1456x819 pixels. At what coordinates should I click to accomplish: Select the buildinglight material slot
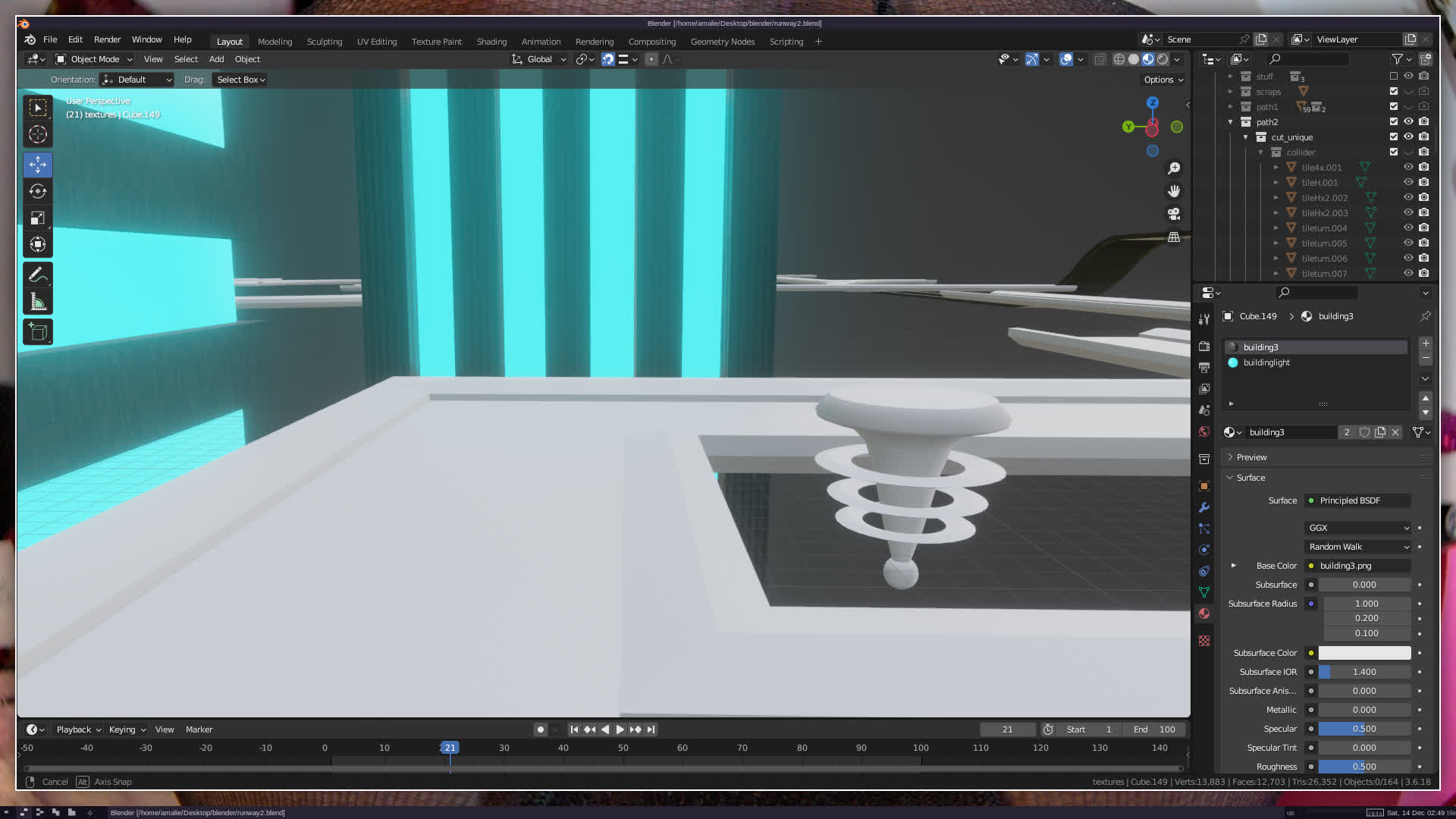[x=1266, y=362]
